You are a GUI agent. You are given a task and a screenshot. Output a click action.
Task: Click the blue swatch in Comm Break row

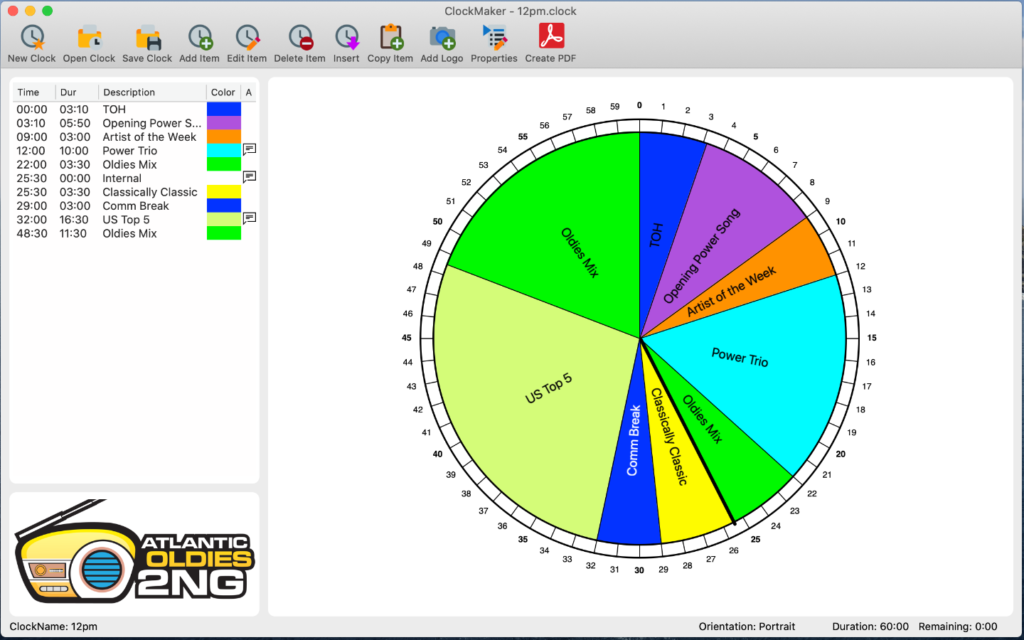coord(224,206)
